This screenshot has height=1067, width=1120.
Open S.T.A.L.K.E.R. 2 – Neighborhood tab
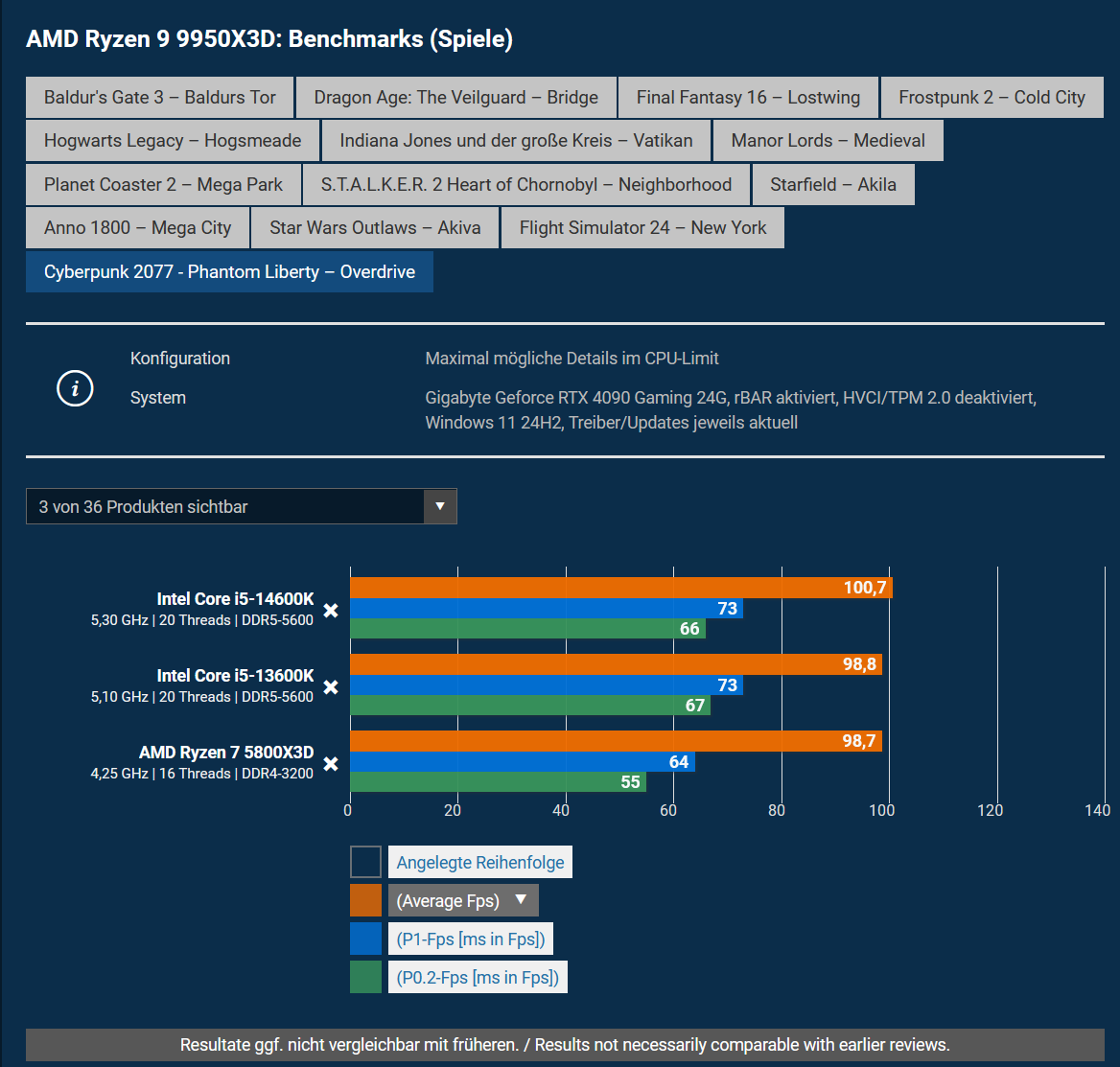click(x=525, y=184)
